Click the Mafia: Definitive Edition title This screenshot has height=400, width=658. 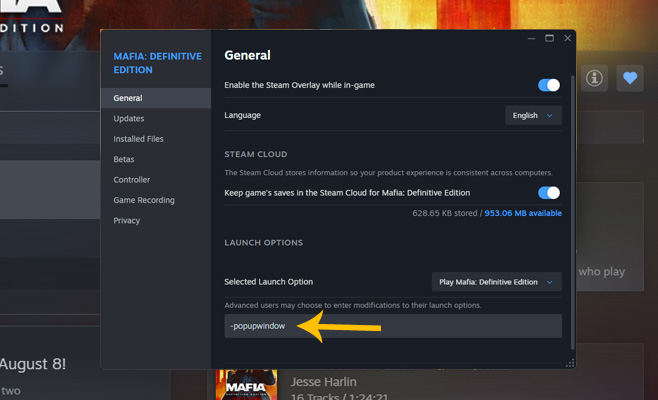157,63
